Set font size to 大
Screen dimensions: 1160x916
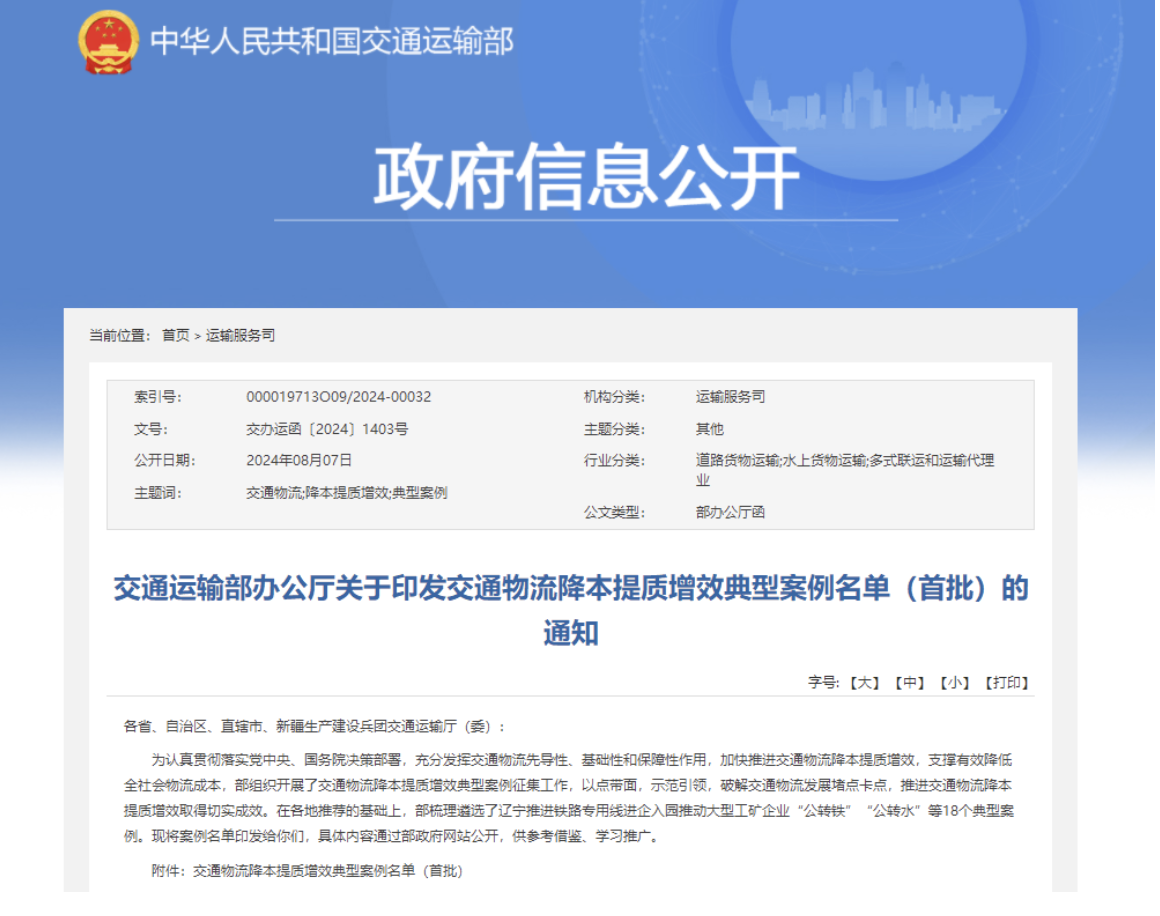click(x=864, y=683)
